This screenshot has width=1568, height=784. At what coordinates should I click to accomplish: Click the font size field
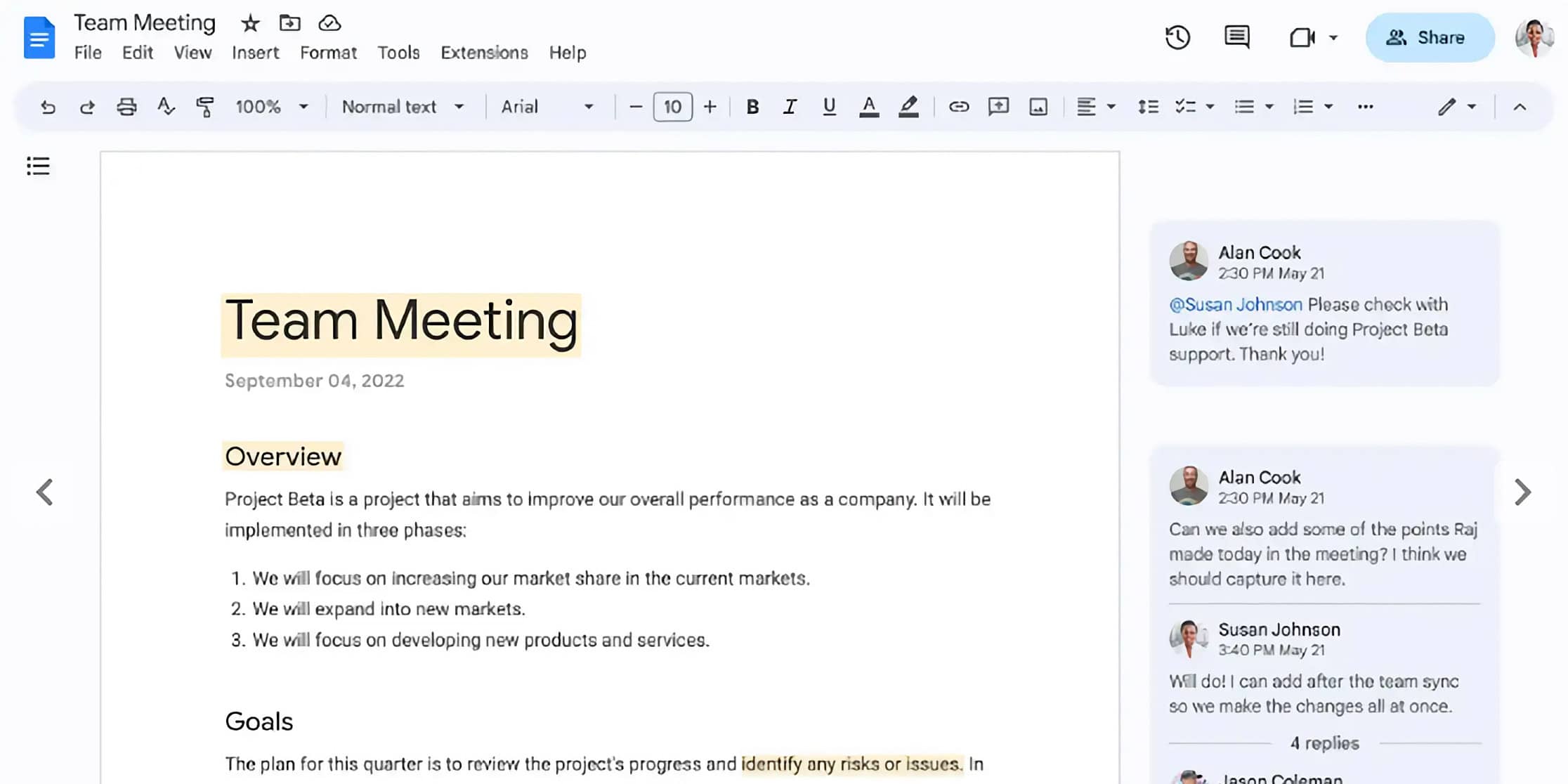[x=672, y=107]
